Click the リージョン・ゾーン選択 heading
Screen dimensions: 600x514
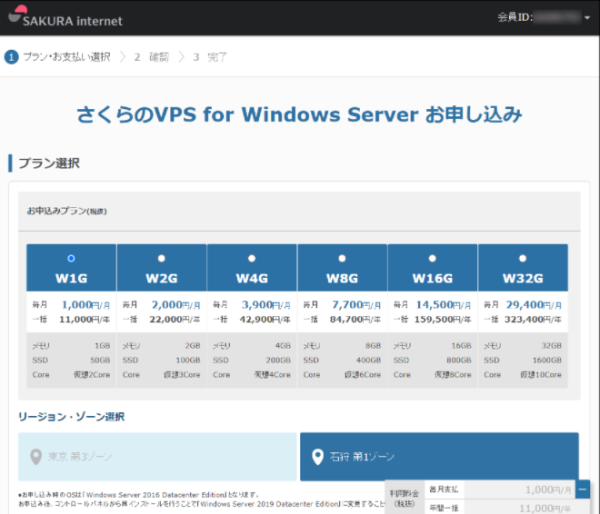72,417
